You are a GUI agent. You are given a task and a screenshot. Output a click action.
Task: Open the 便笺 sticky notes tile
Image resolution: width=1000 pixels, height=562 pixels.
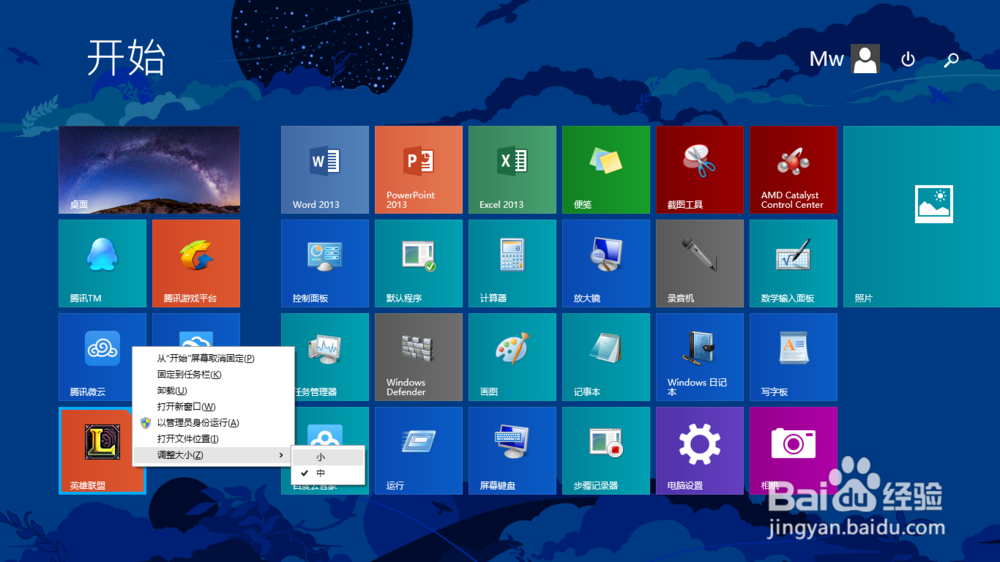point(606,170)
